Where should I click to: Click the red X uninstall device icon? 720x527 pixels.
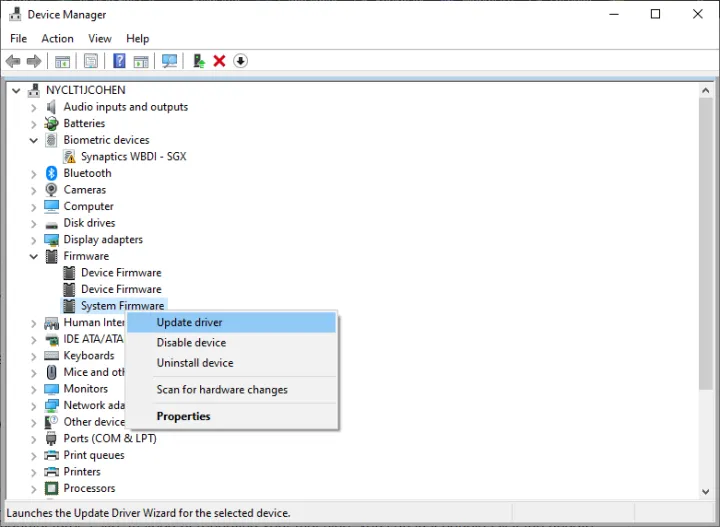[219, 61]
